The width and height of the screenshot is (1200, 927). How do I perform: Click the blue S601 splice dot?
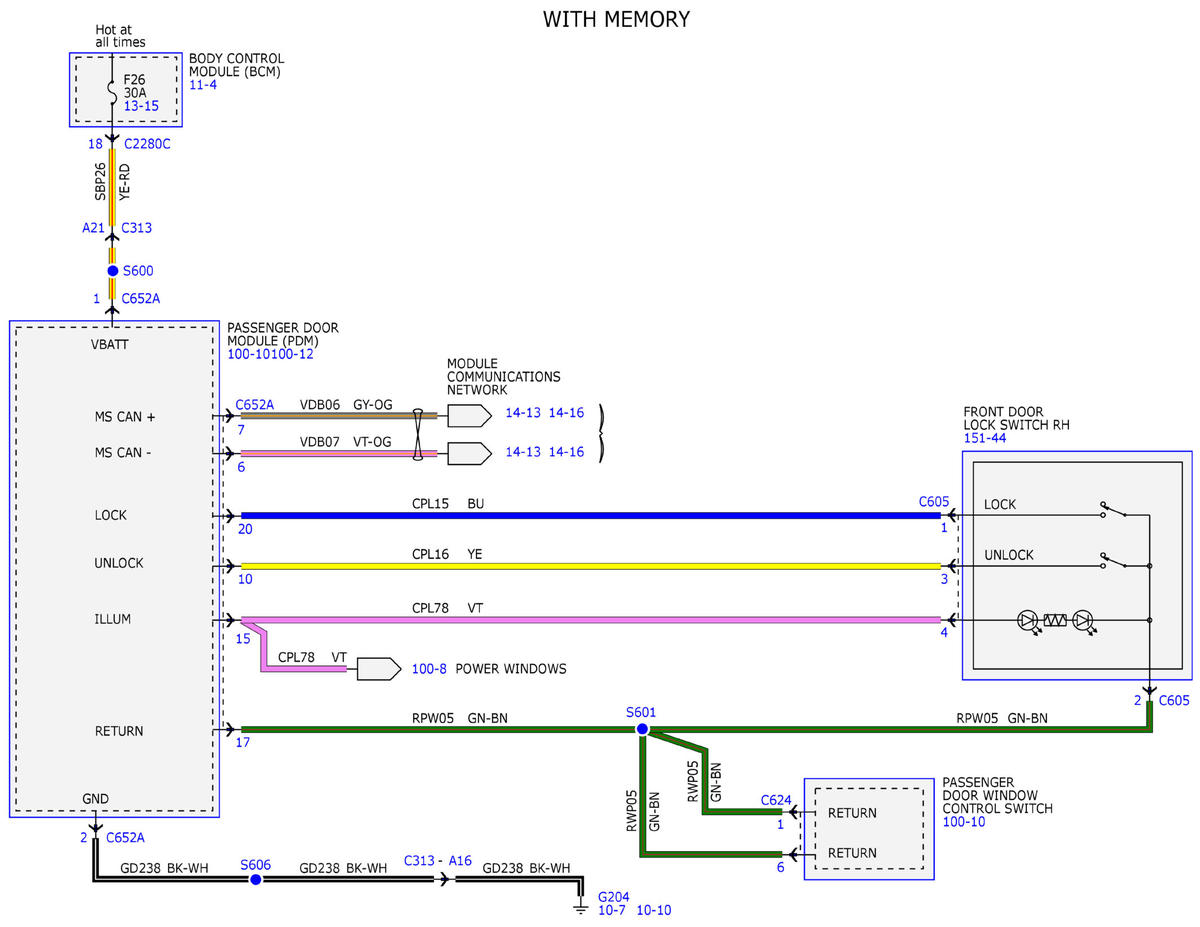642,729
